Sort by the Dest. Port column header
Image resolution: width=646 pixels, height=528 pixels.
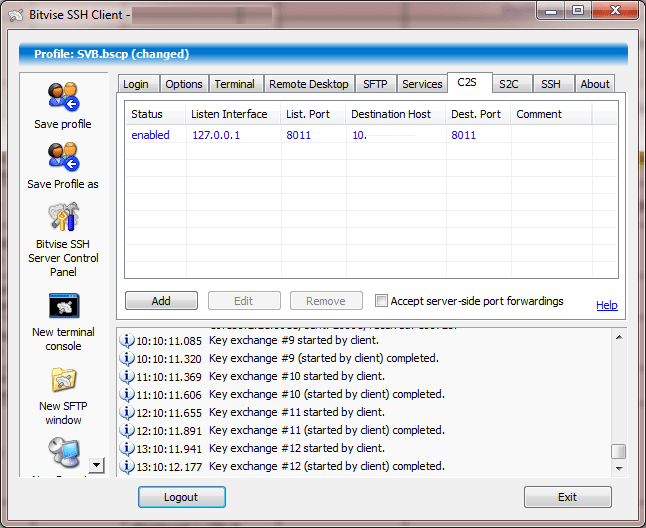pyautogui.click(x=476, y=114)
